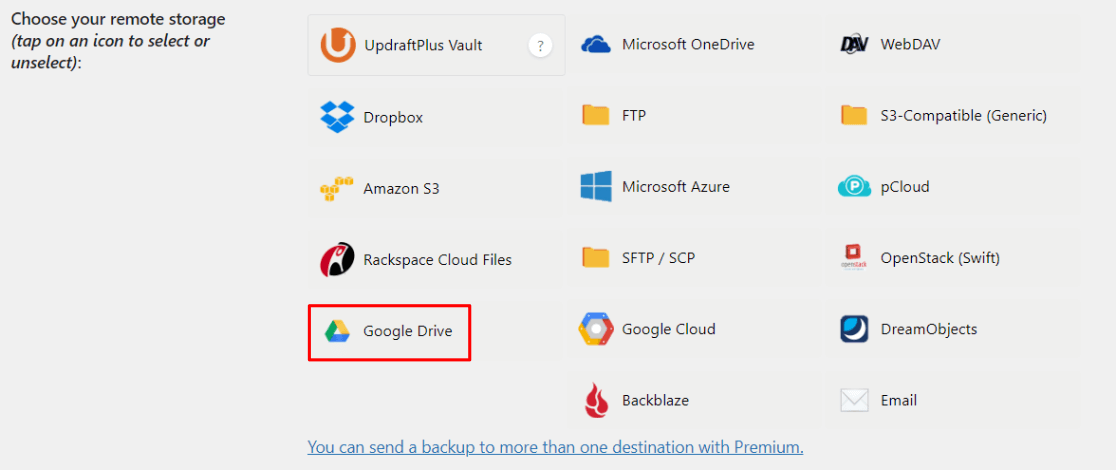The width and height of the screenshot is (1116, 470).
Task: Select the Rackspace Cloud Files icon
Action: pos(337,259)
